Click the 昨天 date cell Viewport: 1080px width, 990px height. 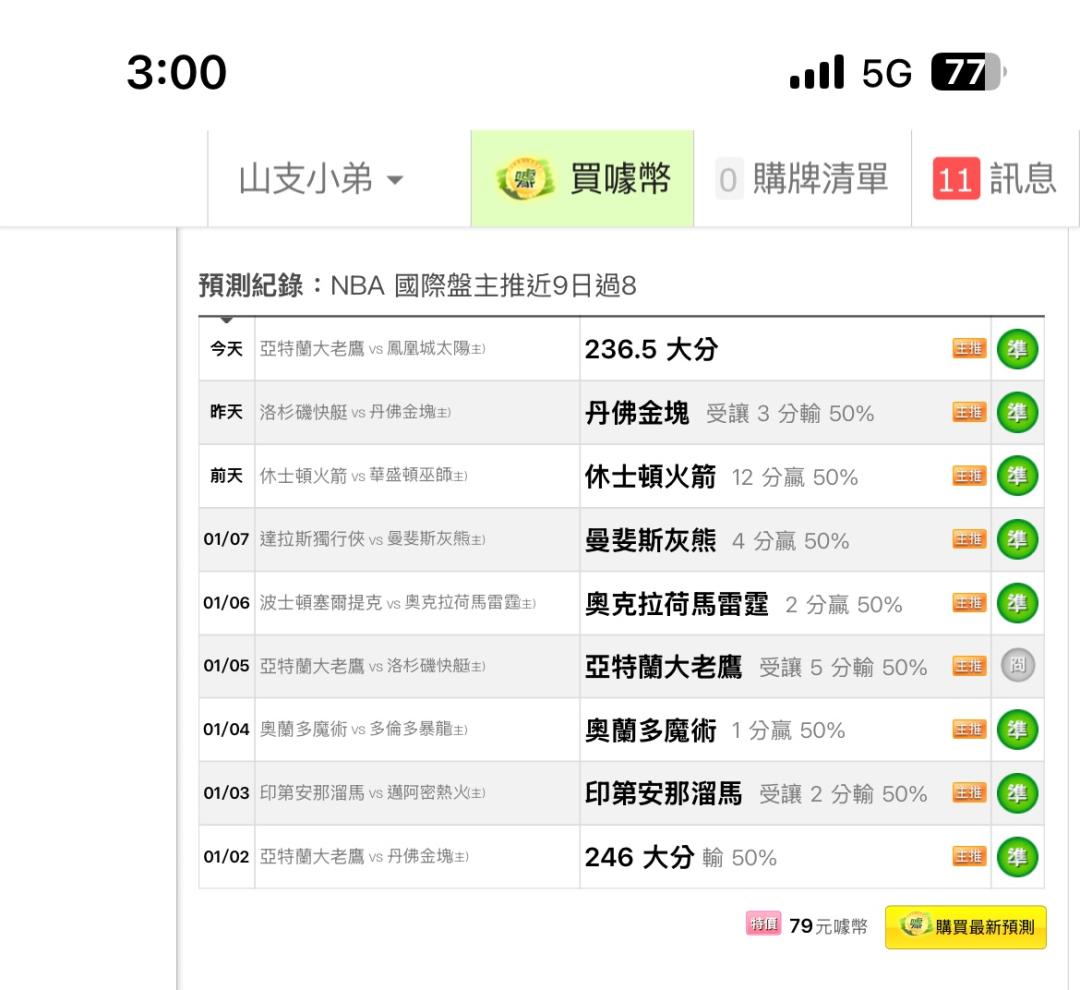click(x=227, y=412)
